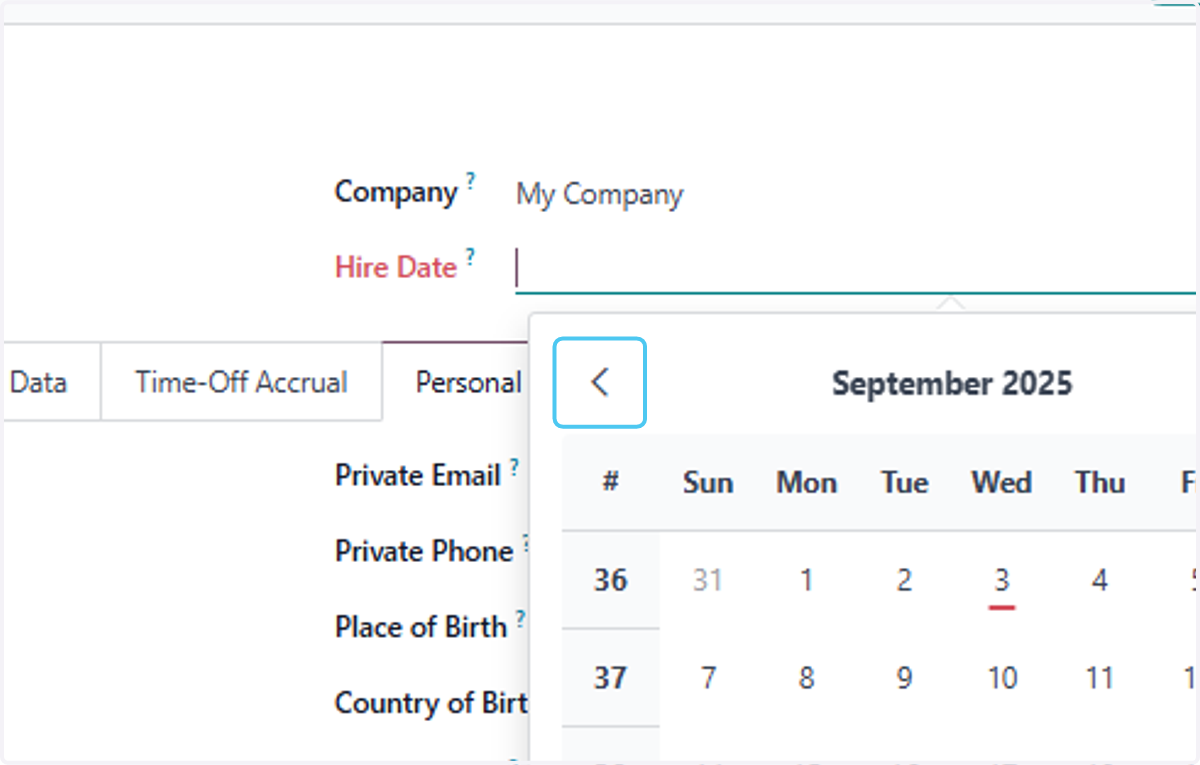Switch to the Time-Off Accrual tab
The image size is (1200, 765).
tap(242, 382)
